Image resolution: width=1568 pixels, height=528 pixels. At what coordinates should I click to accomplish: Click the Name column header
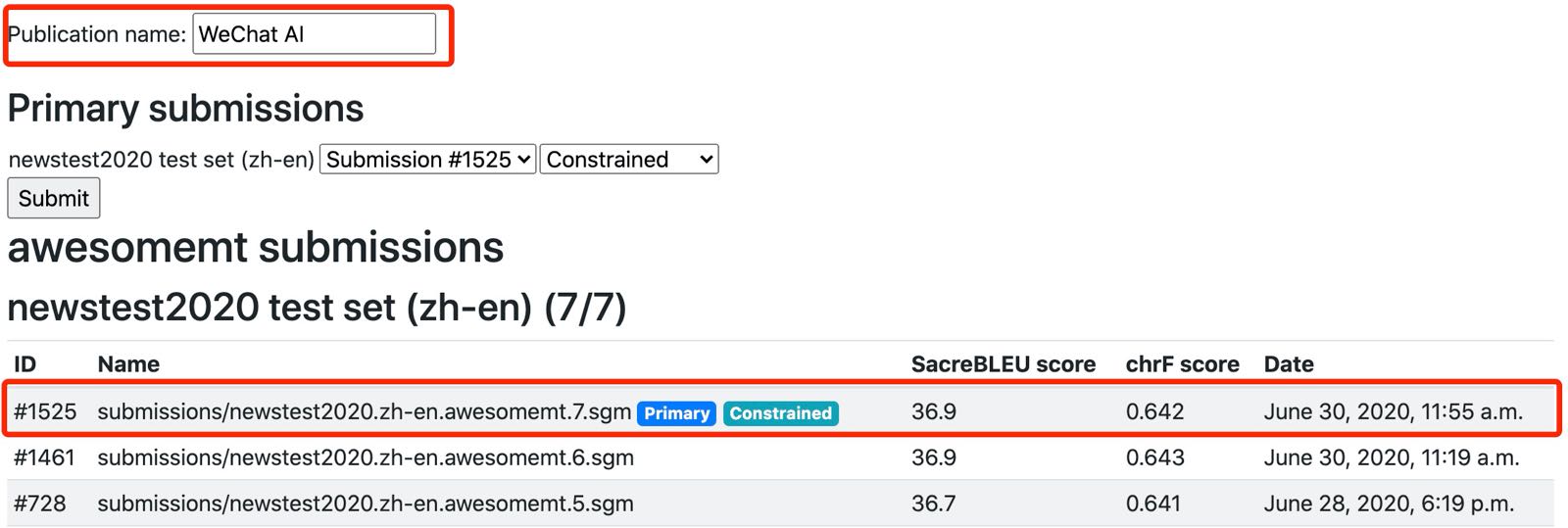point(128,364)
